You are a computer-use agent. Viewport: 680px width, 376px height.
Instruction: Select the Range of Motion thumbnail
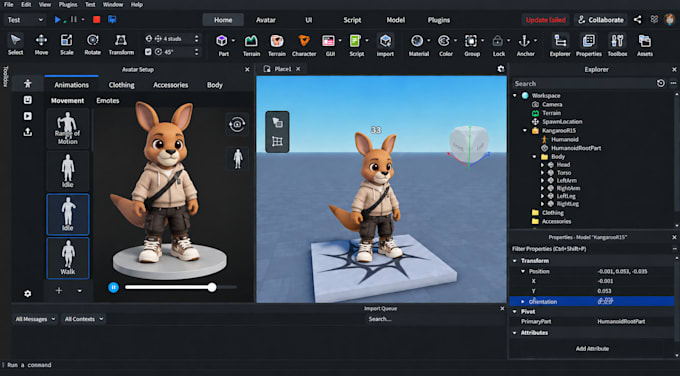68,128
